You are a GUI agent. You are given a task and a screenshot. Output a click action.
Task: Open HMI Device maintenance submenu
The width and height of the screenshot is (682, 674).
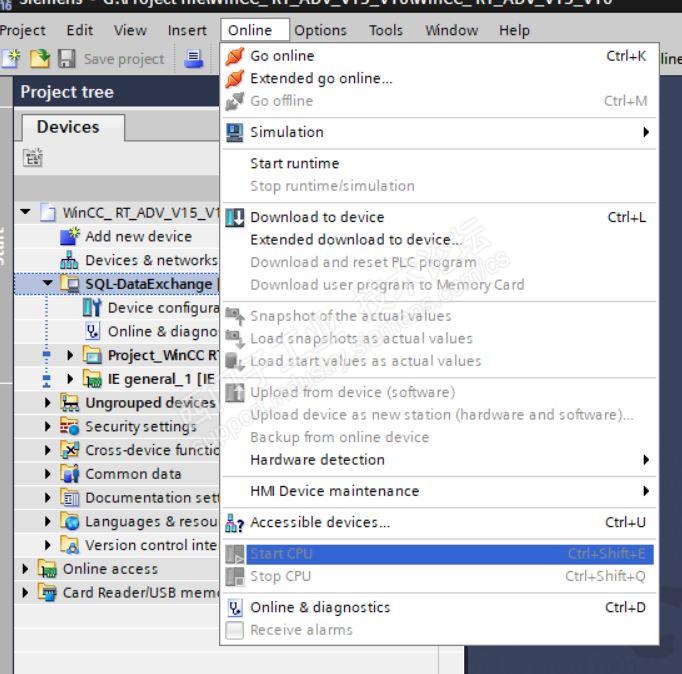tap(439, 491)
